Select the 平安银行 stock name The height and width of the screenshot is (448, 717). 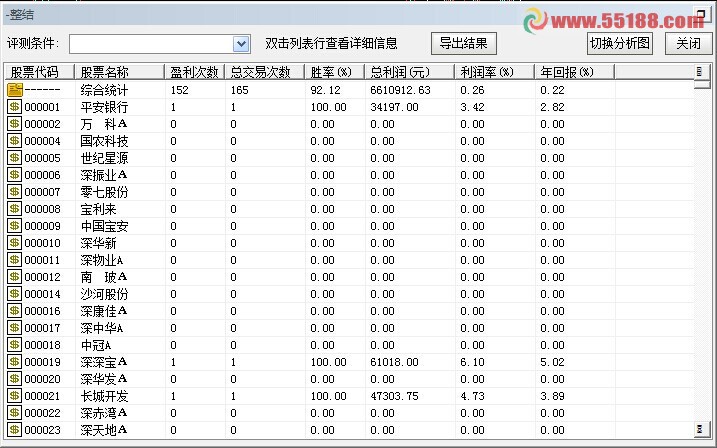pos(104,107)
